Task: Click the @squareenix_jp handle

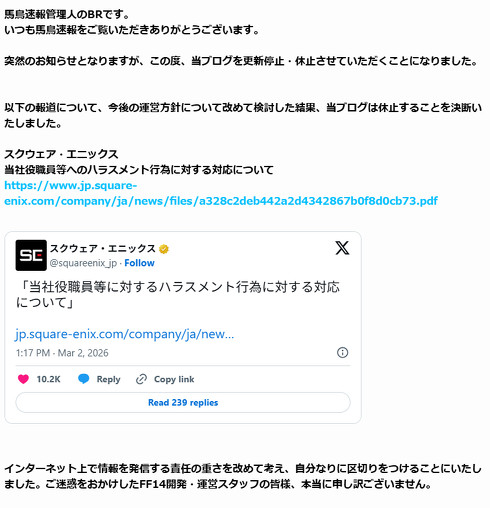Action: pos(83,263)
